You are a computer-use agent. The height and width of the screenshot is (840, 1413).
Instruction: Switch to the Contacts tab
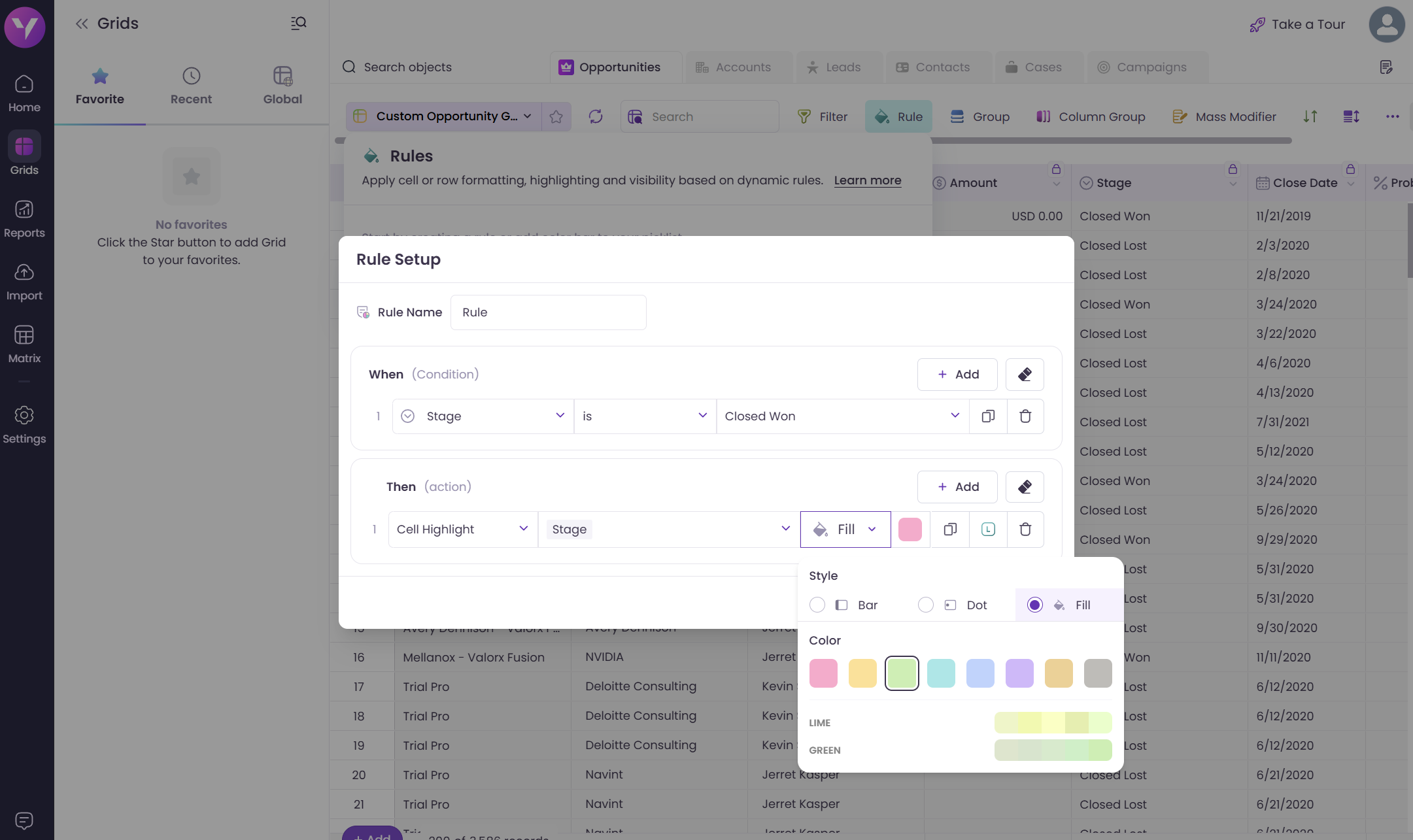click(939, 67)
